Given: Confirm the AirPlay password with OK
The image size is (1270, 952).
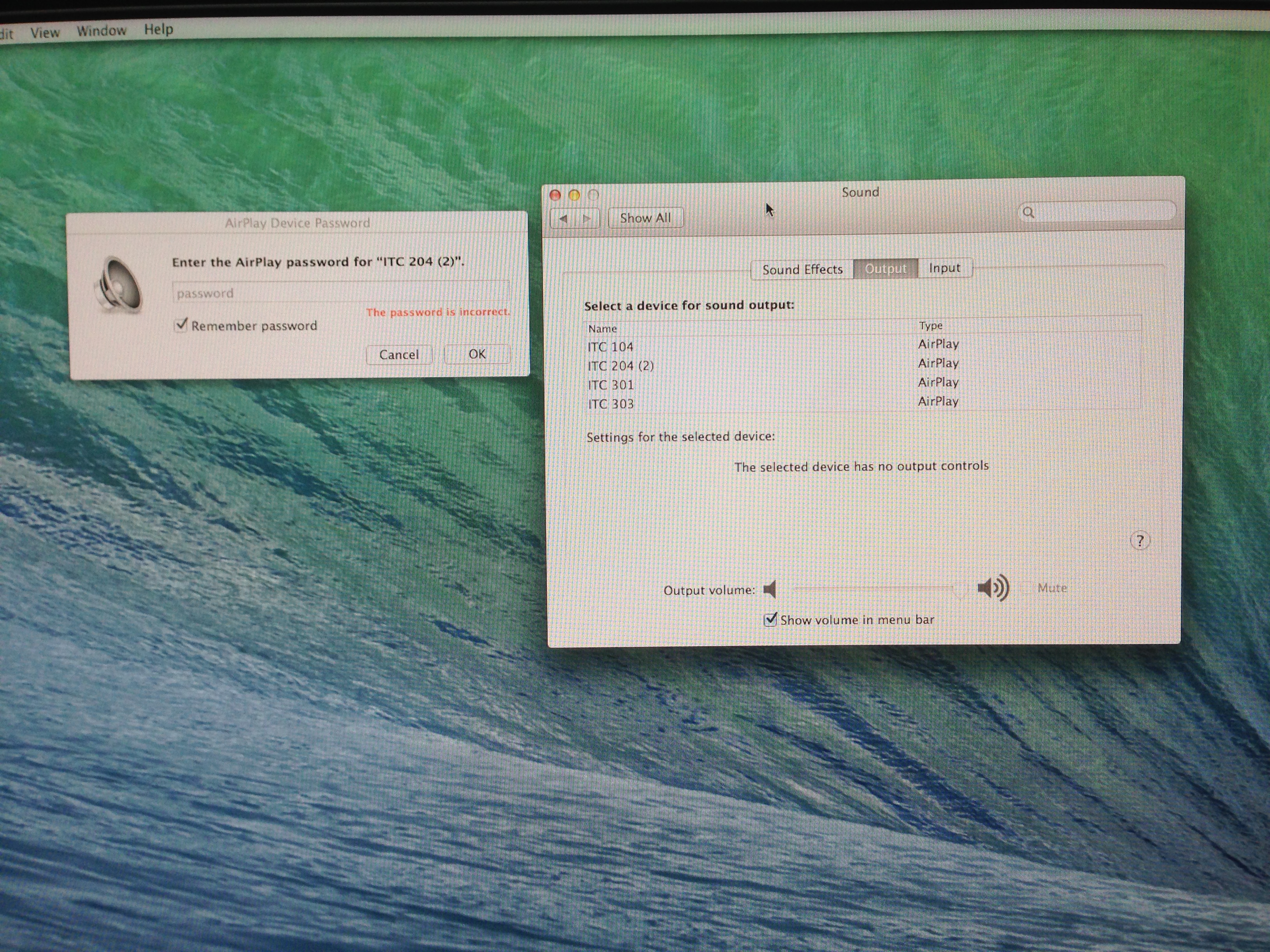Looking at the screenshot, I should coord(477,354).
